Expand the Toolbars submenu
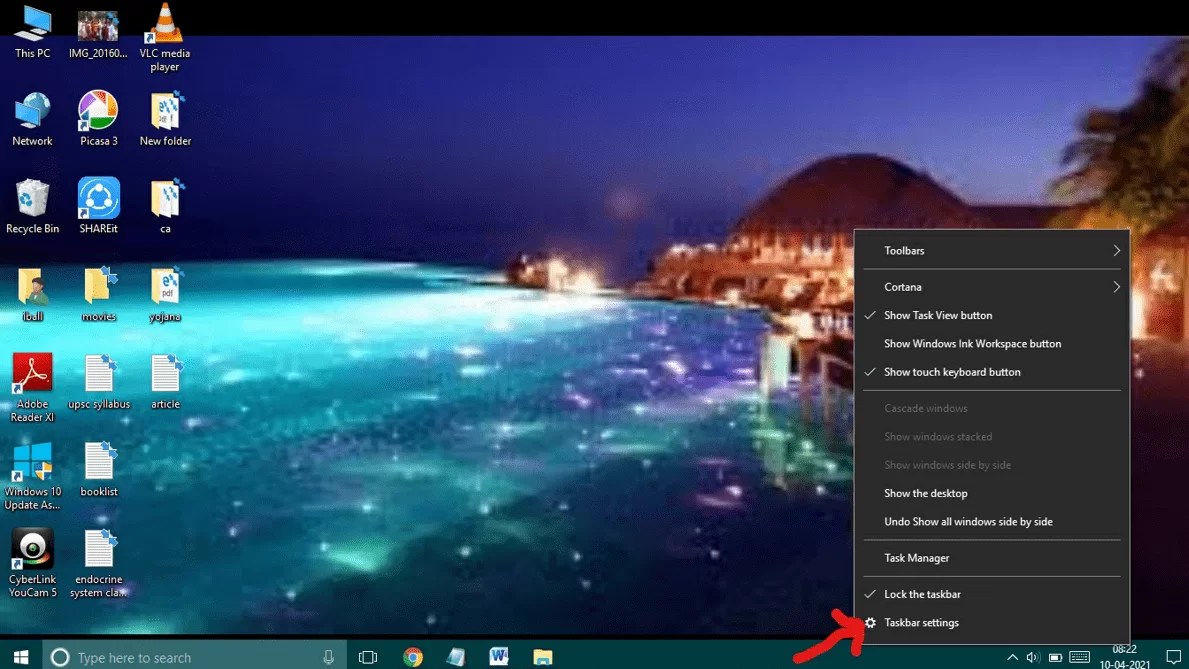The width and height of the screenshot is (1189, 669). pos(903,250)
